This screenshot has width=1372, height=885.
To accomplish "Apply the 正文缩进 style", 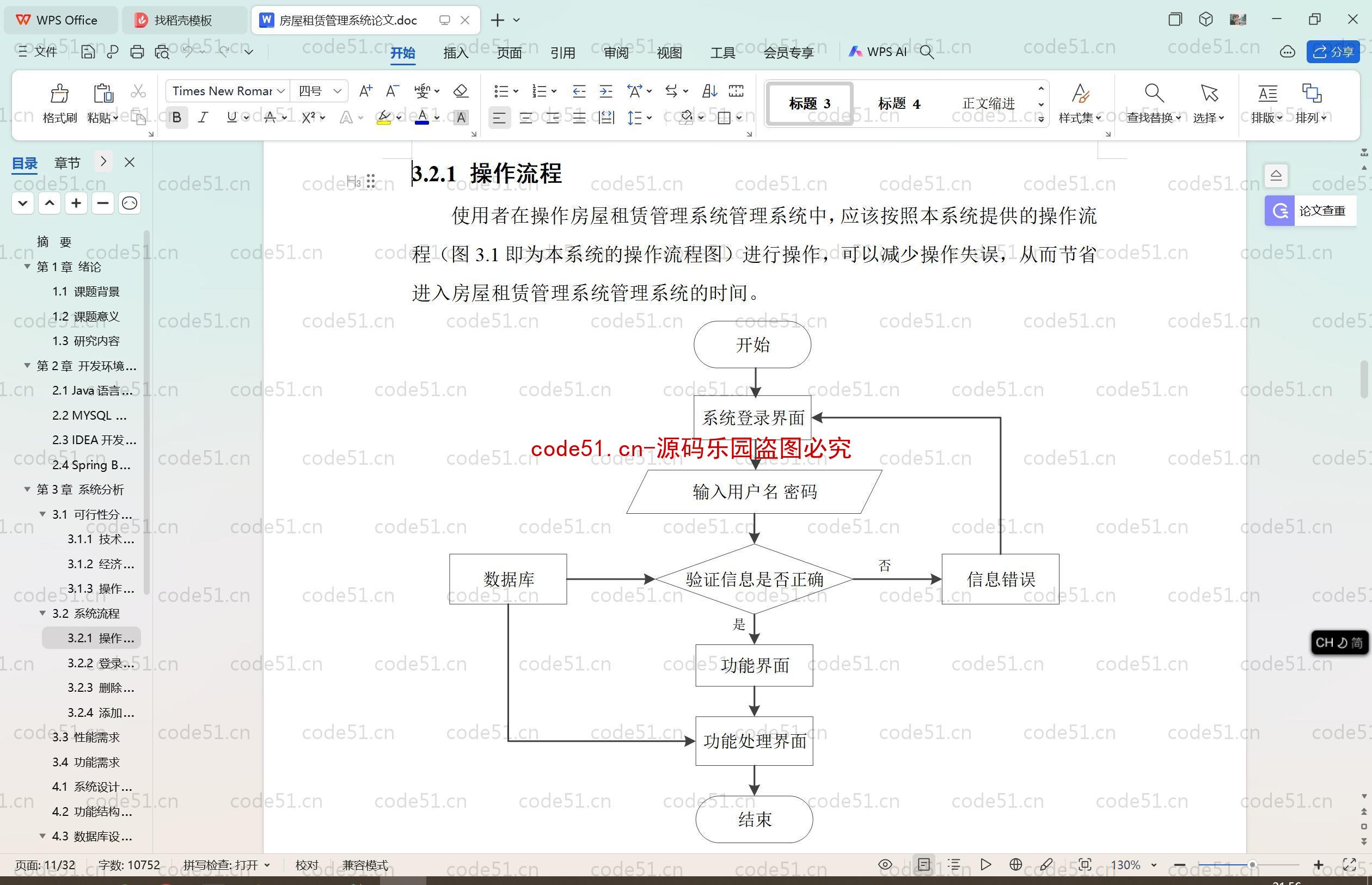I will pos(989,103).
